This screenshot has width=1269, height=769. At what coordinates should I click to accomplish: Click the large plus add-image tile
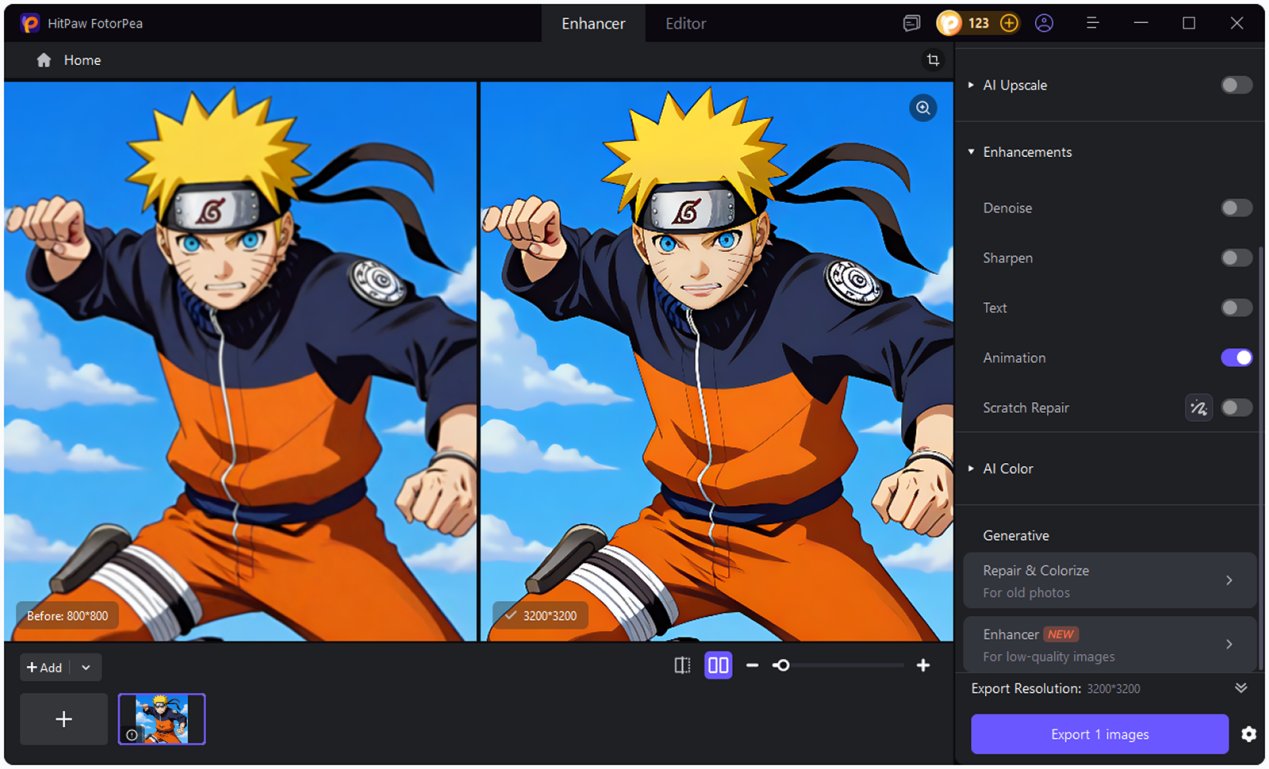pos(64,719)
